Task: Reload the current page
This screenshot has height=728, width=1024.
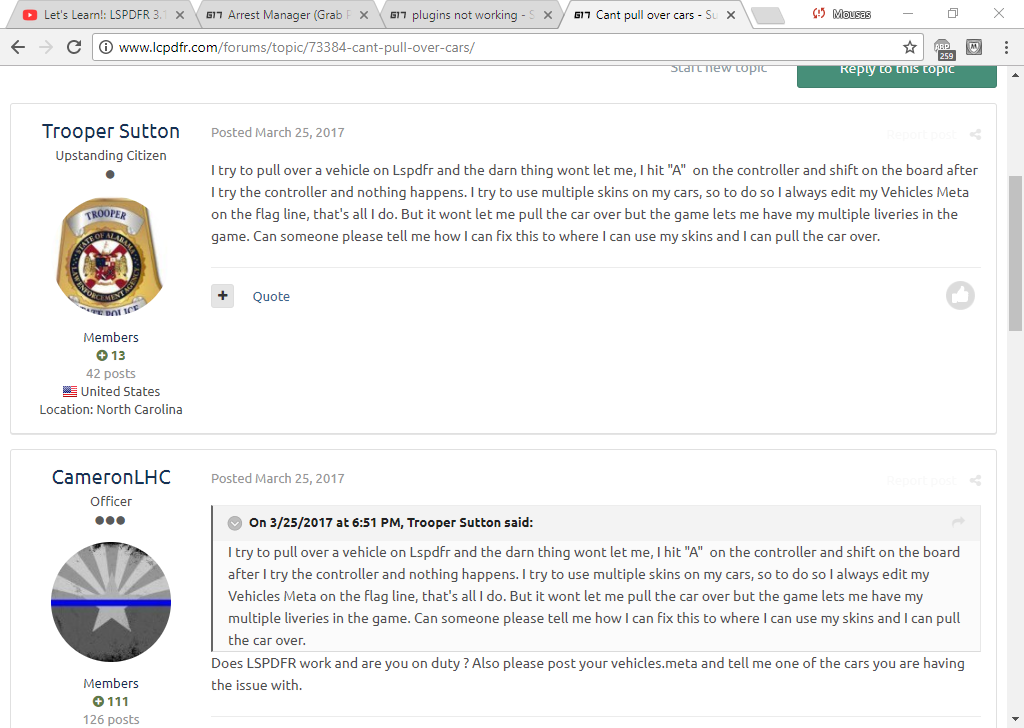Action: (74, 47)
